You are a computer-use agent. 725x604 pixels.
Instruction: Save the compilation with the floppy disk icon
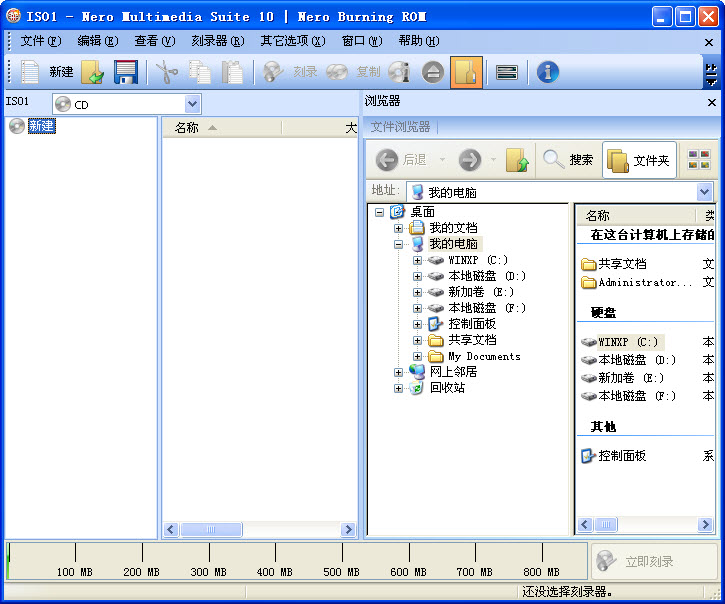(x=125, y=72)
